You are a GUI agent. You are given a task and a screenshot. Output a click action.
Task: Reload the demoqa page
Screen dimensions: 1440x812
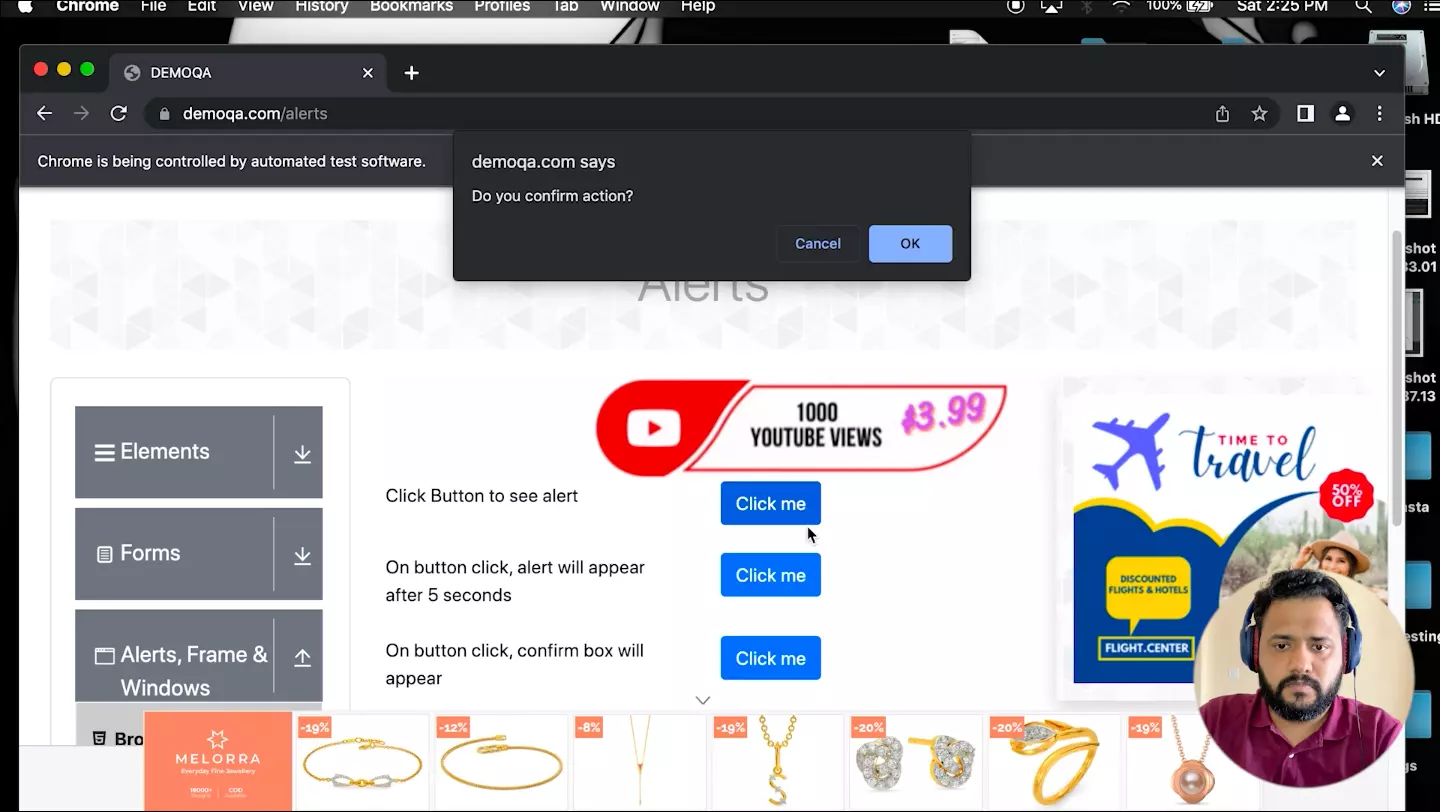click(118, 114)
